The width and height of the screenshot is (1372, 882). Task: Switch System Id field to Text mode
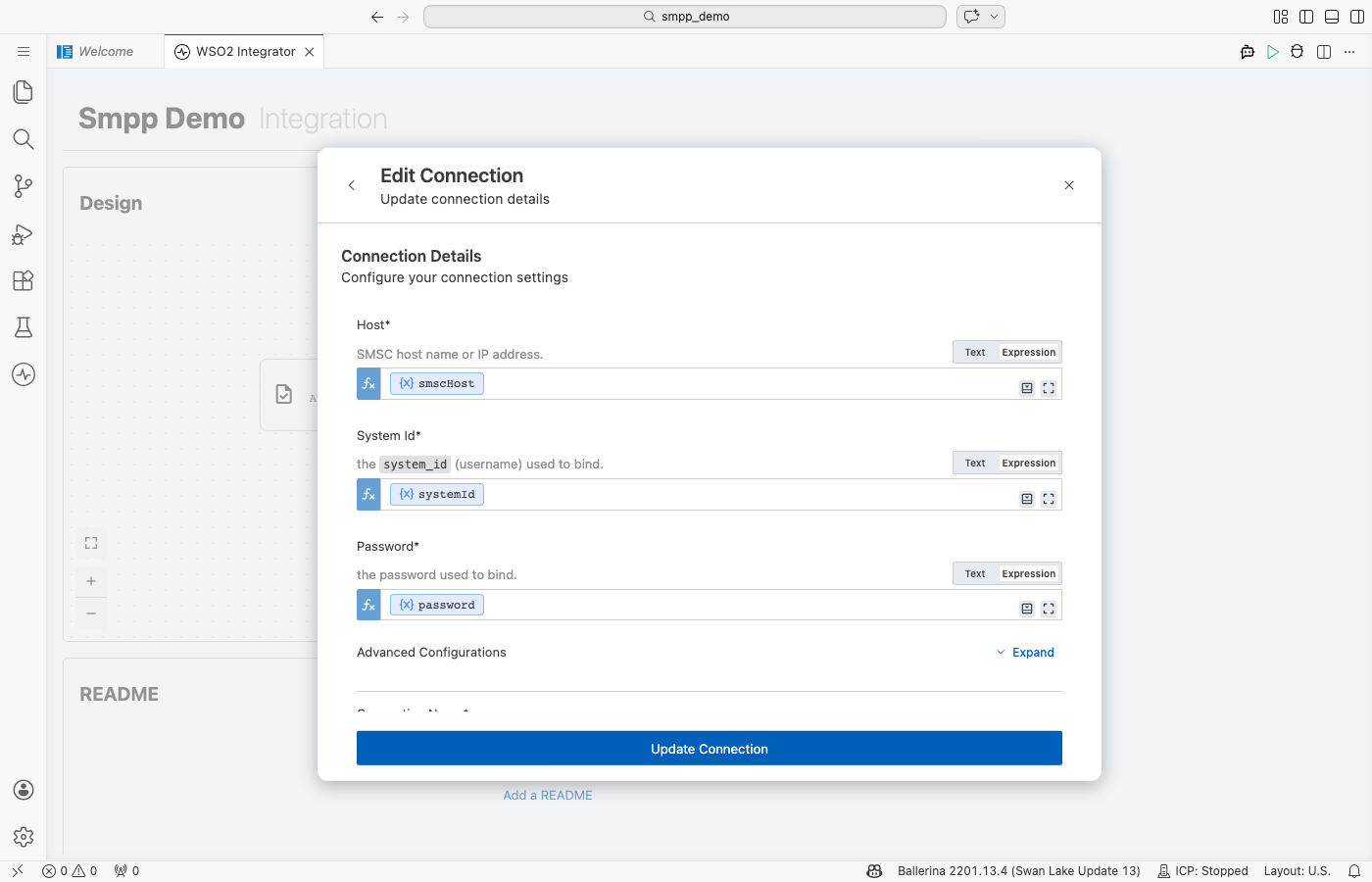(x=975, y=464)
